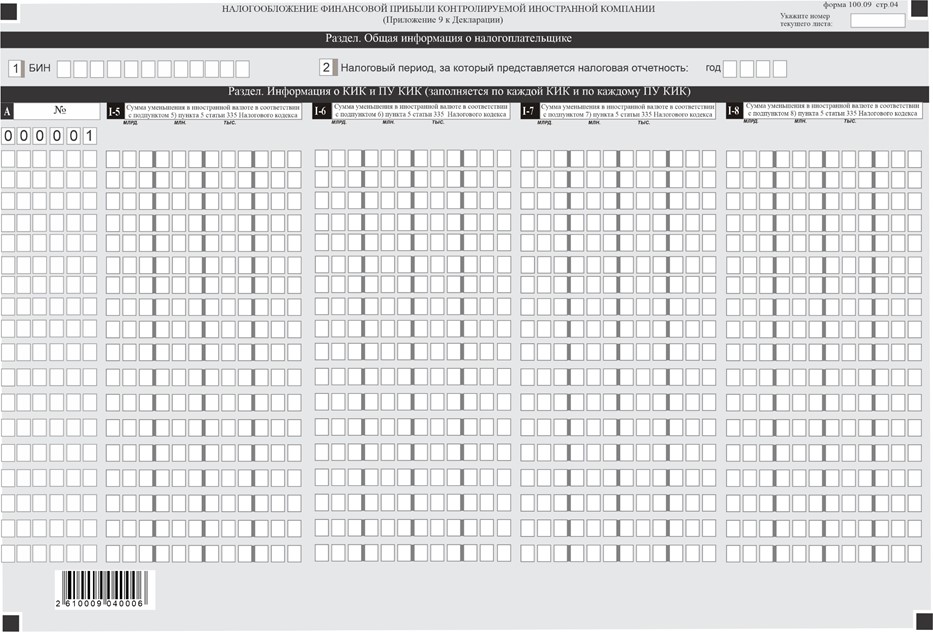
Task: Select the "A" column marker
Action: (x=8, y=111)
